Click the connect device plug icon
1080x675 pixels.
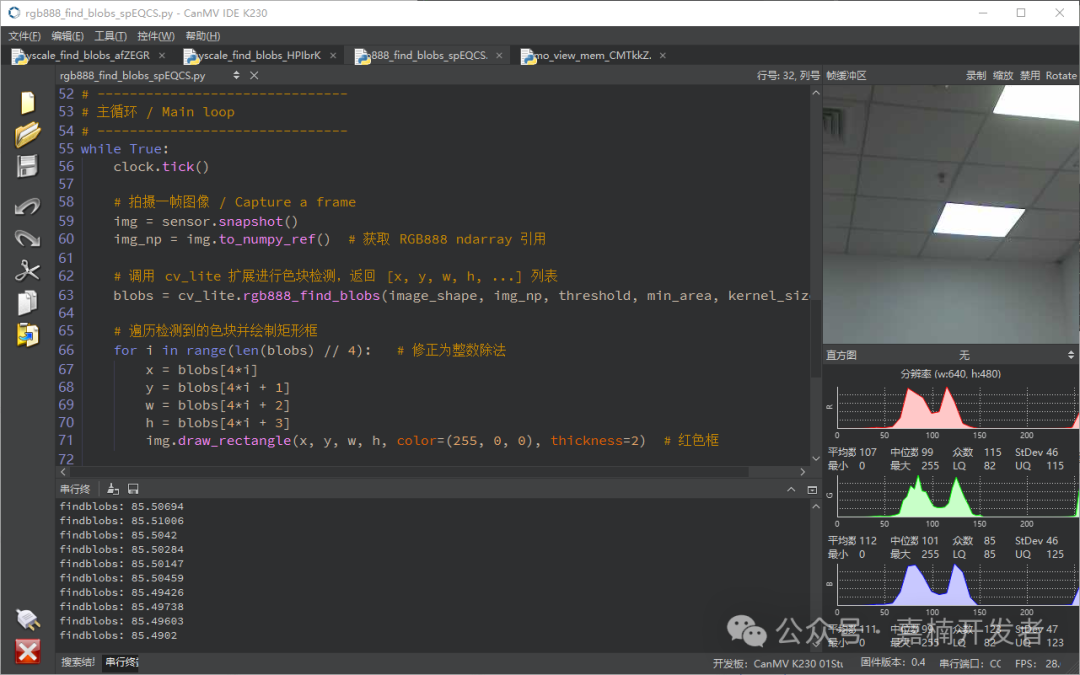tap(27, 620)
